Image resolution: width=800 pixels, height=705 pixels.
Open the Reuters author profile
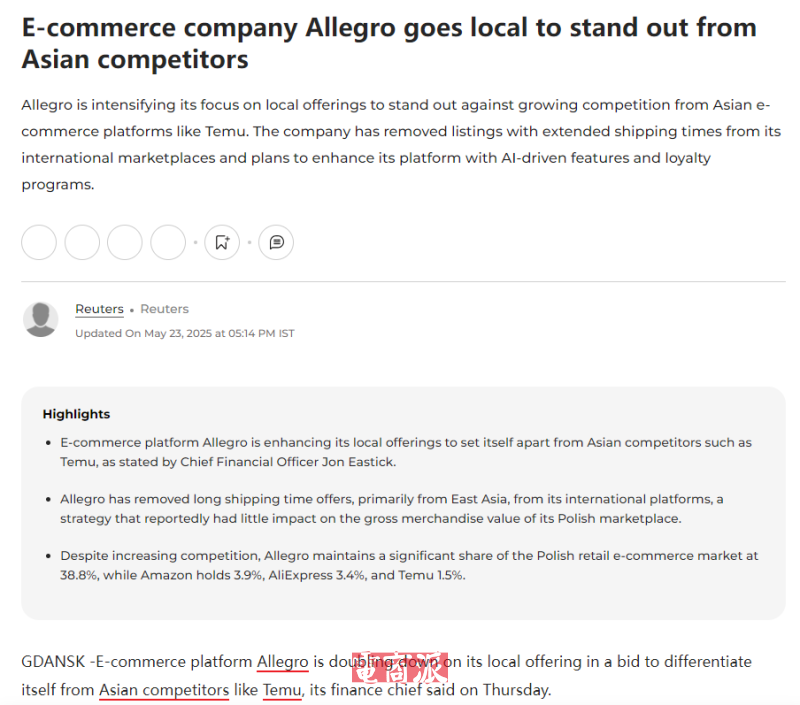(99, 308)
